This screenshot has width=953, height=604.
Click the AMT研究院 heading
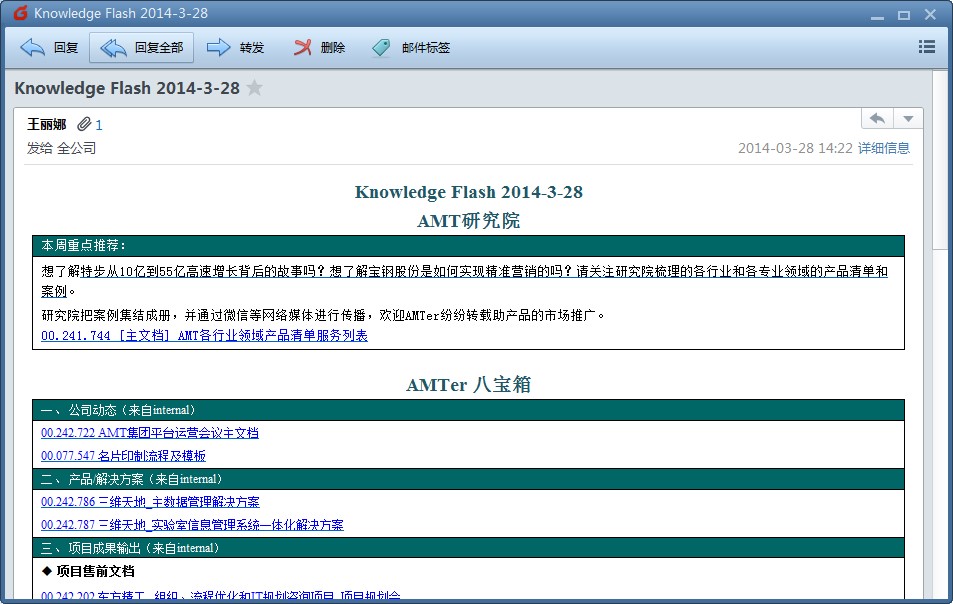coord(469,220)
